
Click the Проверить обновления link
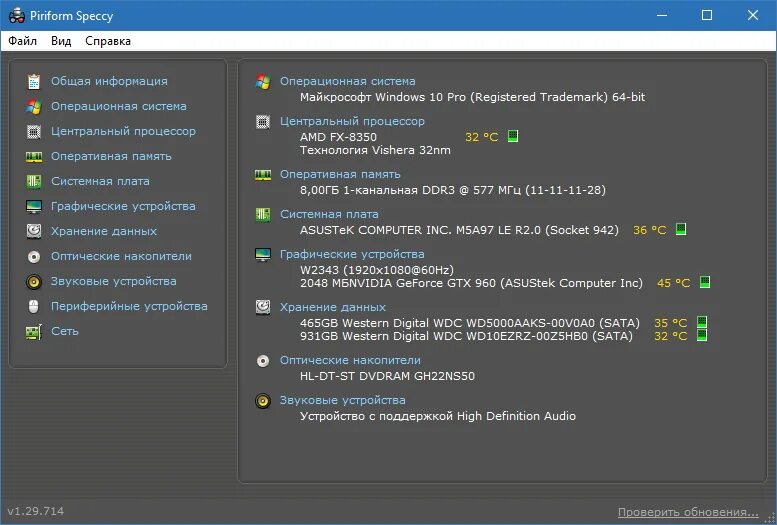[x=688, y=512]
